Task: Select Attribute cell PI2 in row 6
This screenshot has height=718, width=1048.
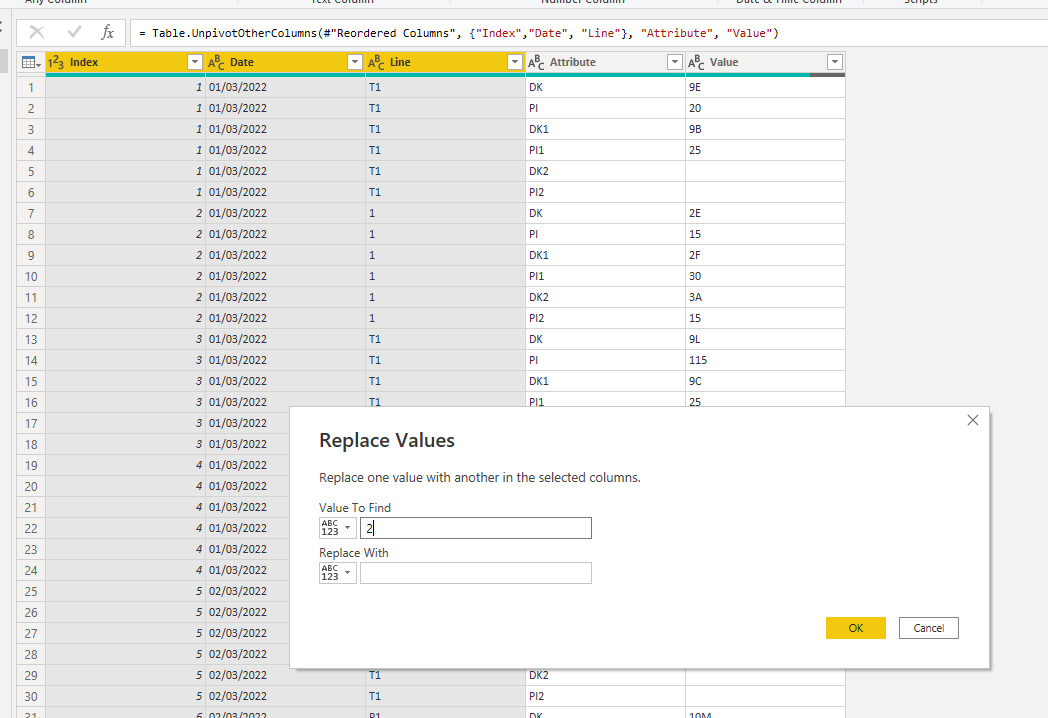Action: tap(605, 192)
